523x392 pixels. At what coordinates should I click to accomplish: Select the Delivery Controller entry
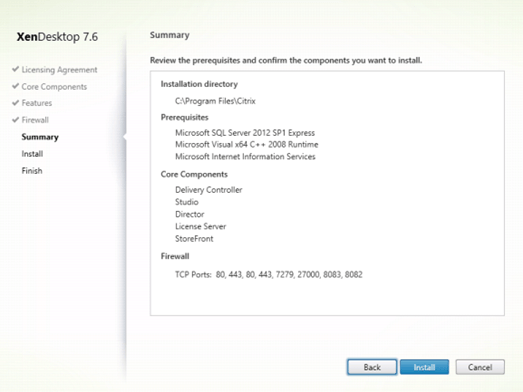pos(208,190)
